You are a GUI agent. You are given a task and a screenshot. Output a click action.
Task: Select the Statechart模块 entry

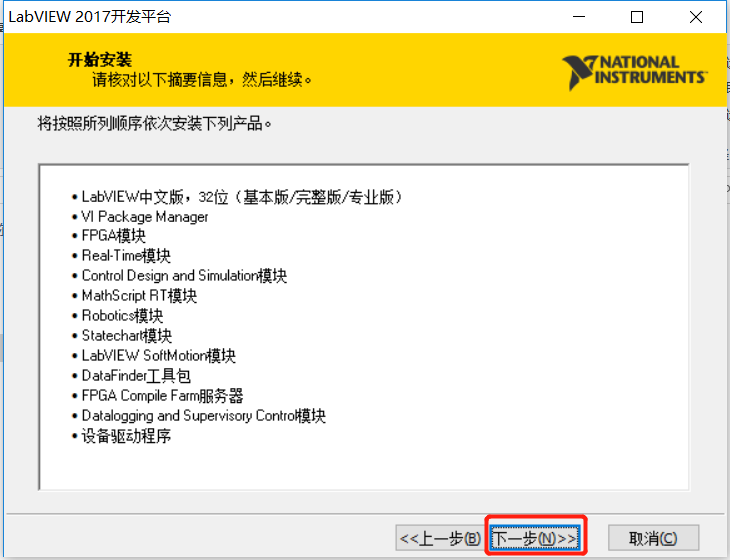click(122, 335)
